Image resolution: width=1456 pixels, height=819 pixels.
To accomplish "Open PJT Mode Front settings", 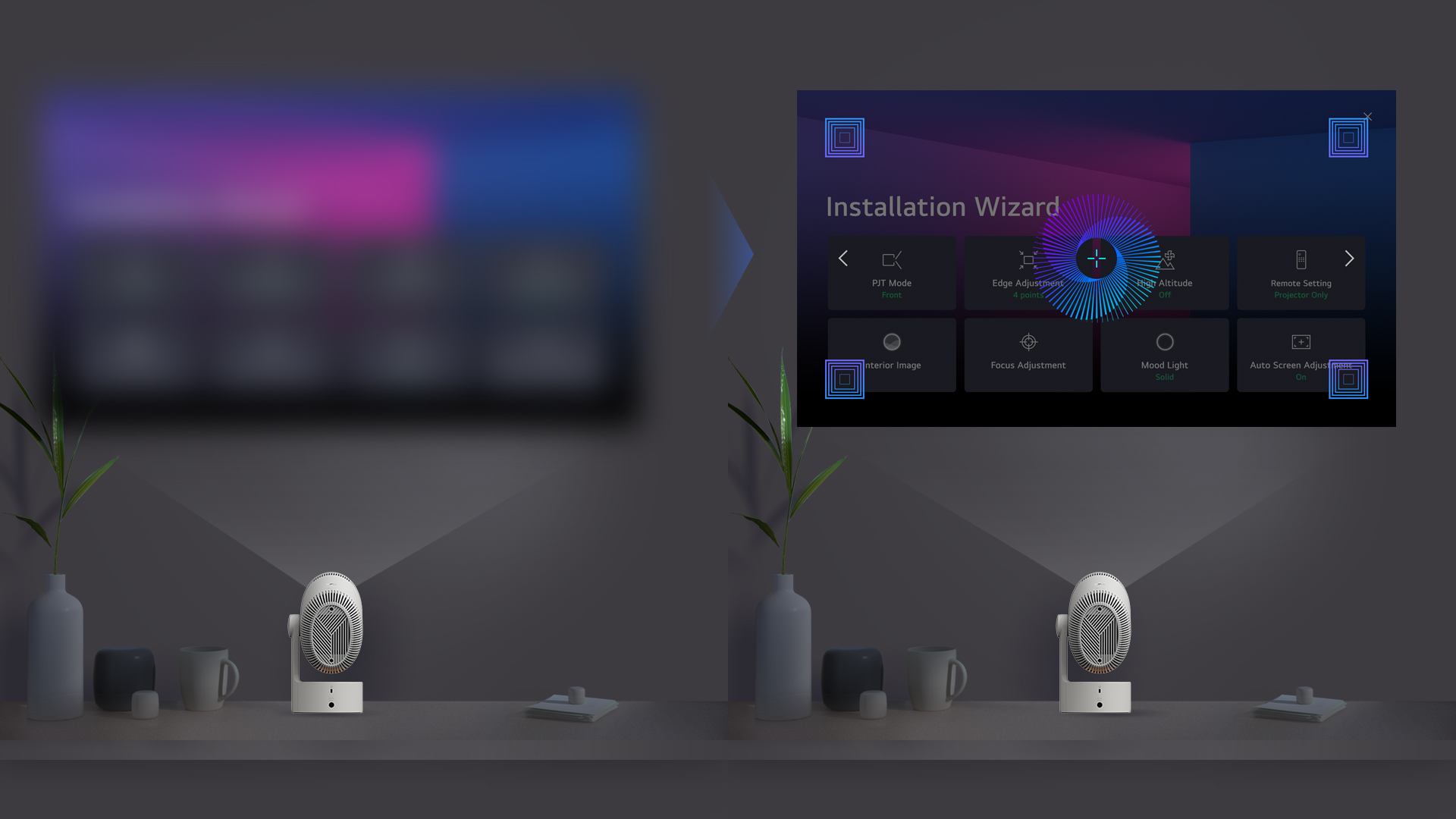I will (892, 272).
